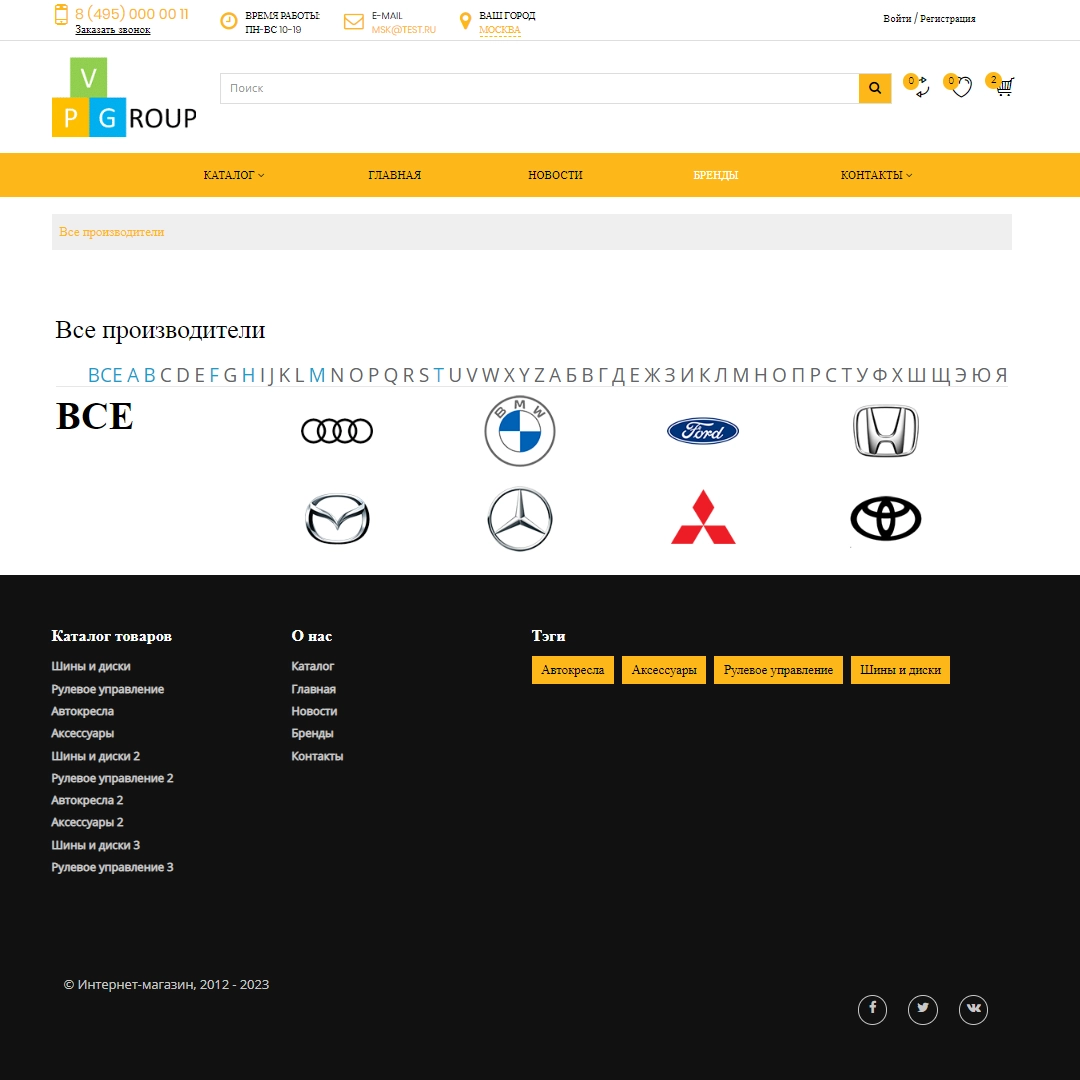Open Войти / Регистрация
Image resolution: width=1080 pixels, height=1080 pixels.
(x=930, y=18)
